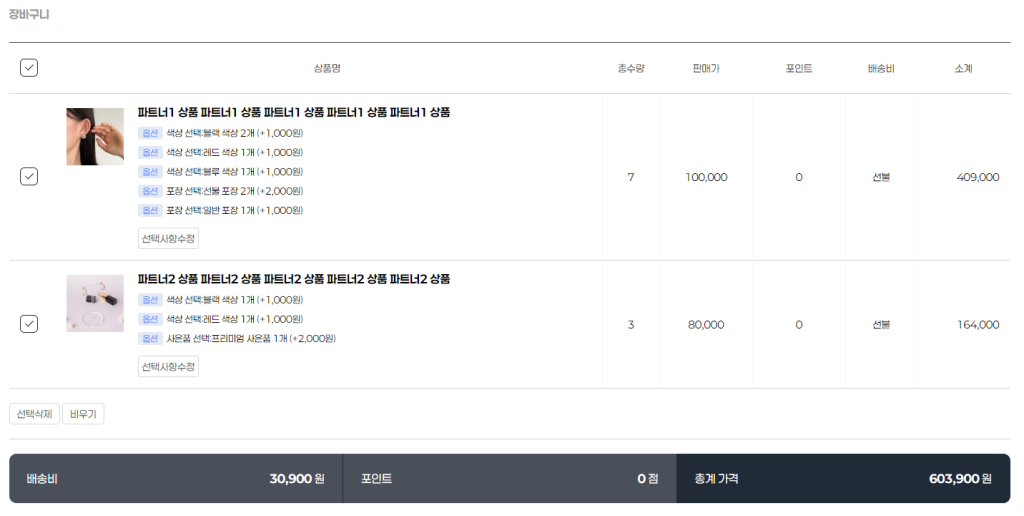Click the 옵션 badge for 블루 색상 1개

coord(150,172)
